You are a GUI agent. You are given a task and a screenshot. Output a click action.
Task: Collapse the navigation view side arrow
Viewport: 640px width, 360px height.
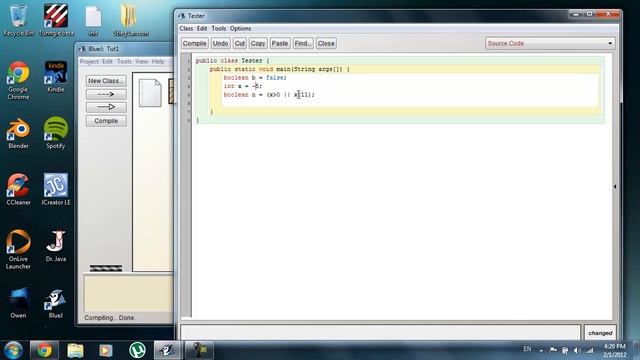pyautogui.click(x=615, y=187)
